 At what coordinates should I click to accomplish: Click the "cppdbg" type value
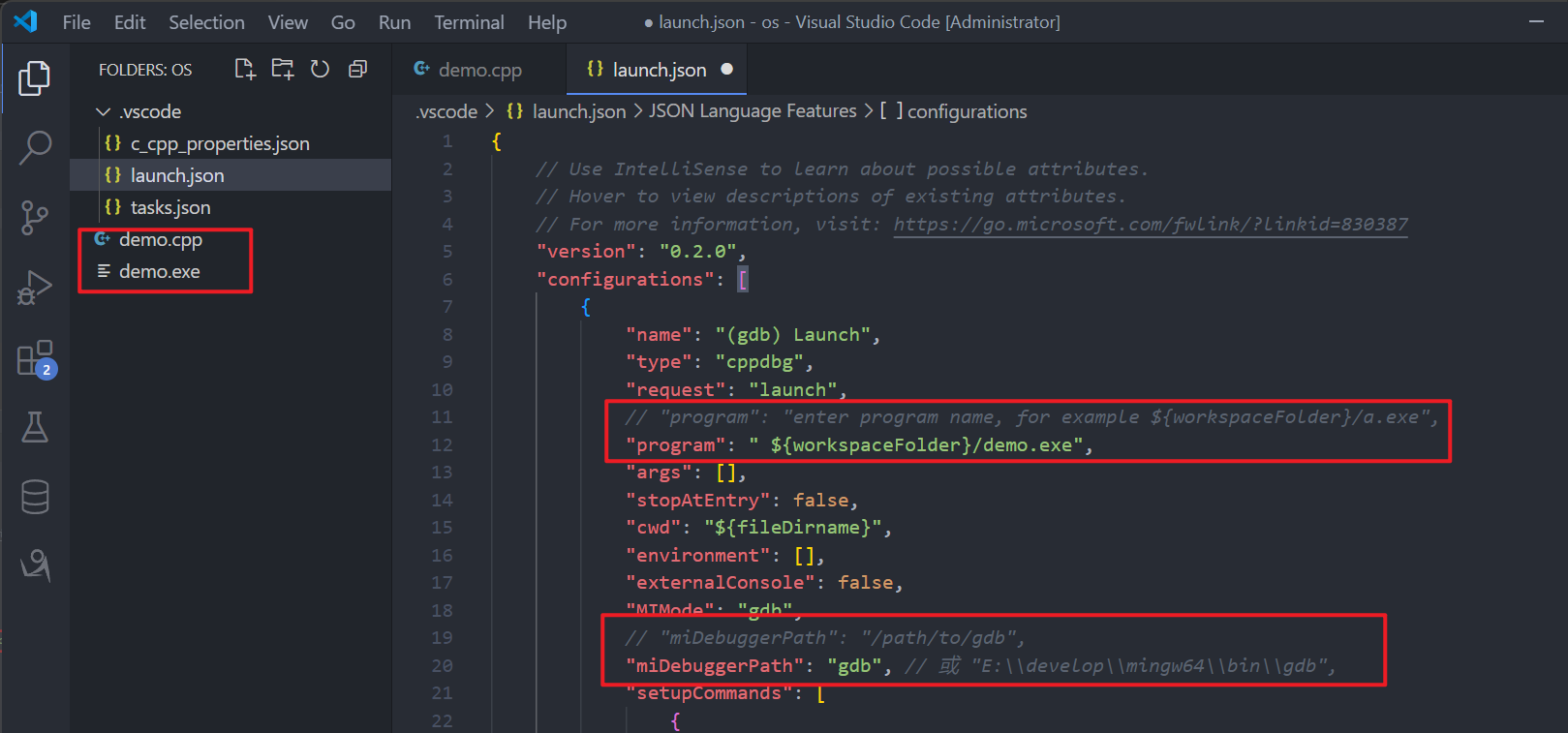tap(759, 361)
